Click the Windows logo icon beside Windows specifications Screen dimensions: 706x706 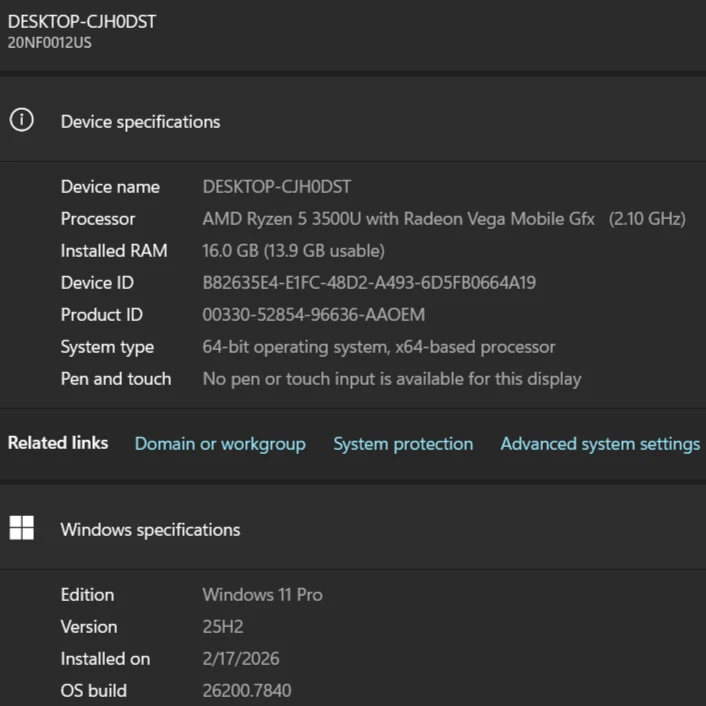coord(22,528)
